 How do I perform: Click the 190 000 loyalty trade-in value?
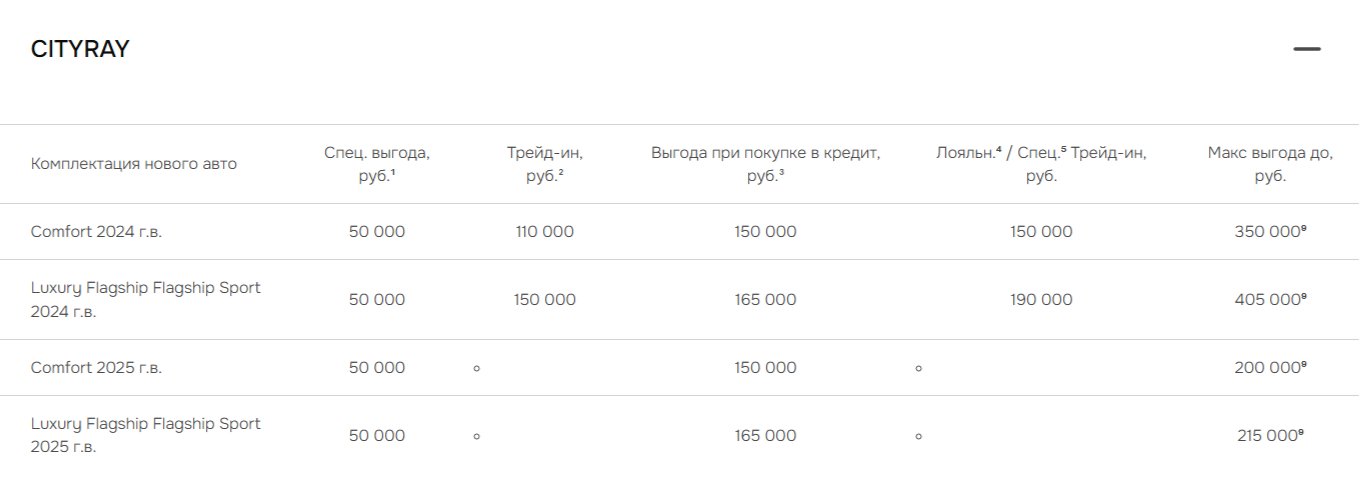1041,299
